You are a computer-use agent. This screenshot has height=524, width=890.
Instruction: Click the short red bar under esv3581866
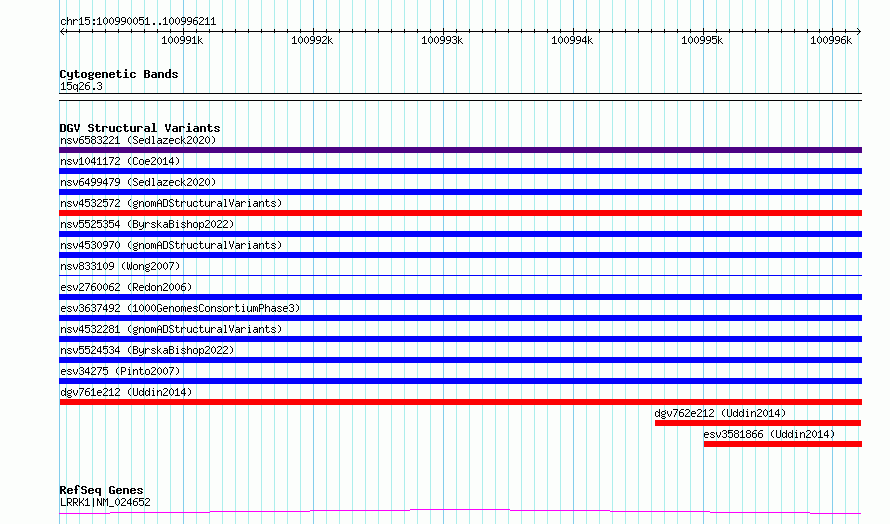[x=783, y=444]
